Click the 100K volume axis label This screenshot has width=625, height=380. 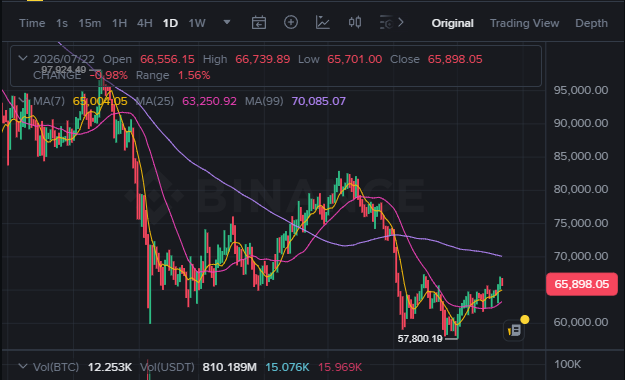pyautogui.click(x=568, y=364)
